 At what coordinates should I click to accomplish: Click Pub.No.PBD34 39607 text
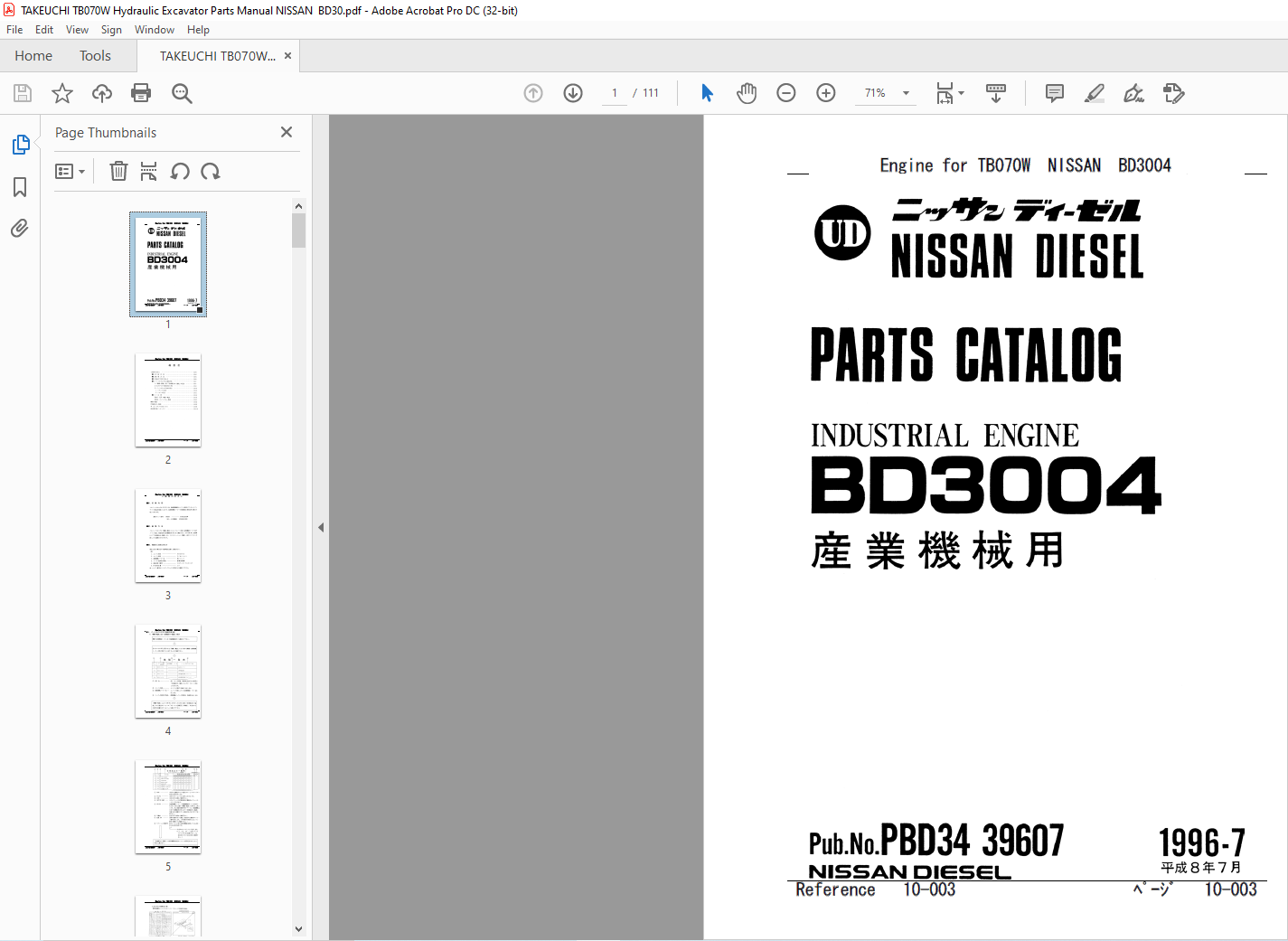point(936,841)
